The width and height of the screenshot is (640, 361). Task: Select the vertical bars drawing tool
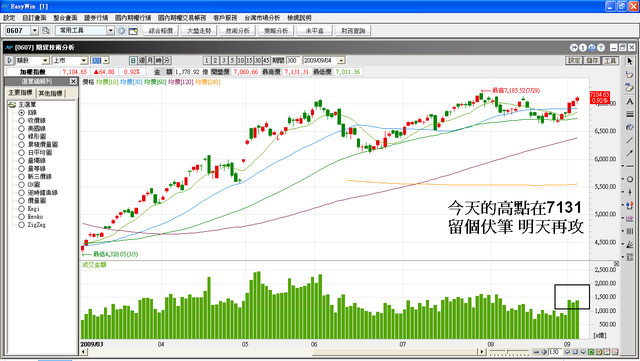[630, 231]
